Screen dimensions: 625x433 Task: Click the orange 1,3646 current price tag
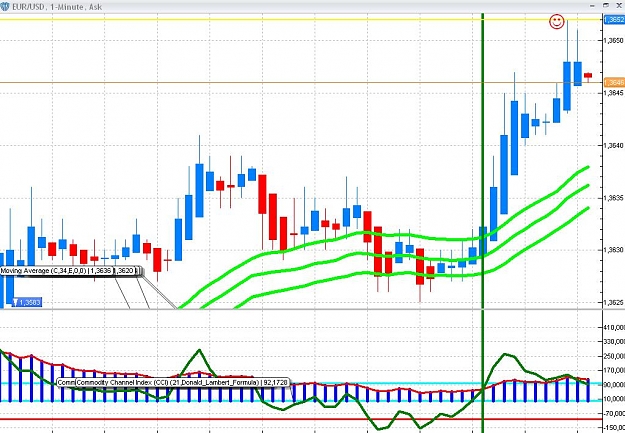coord(614,83)
